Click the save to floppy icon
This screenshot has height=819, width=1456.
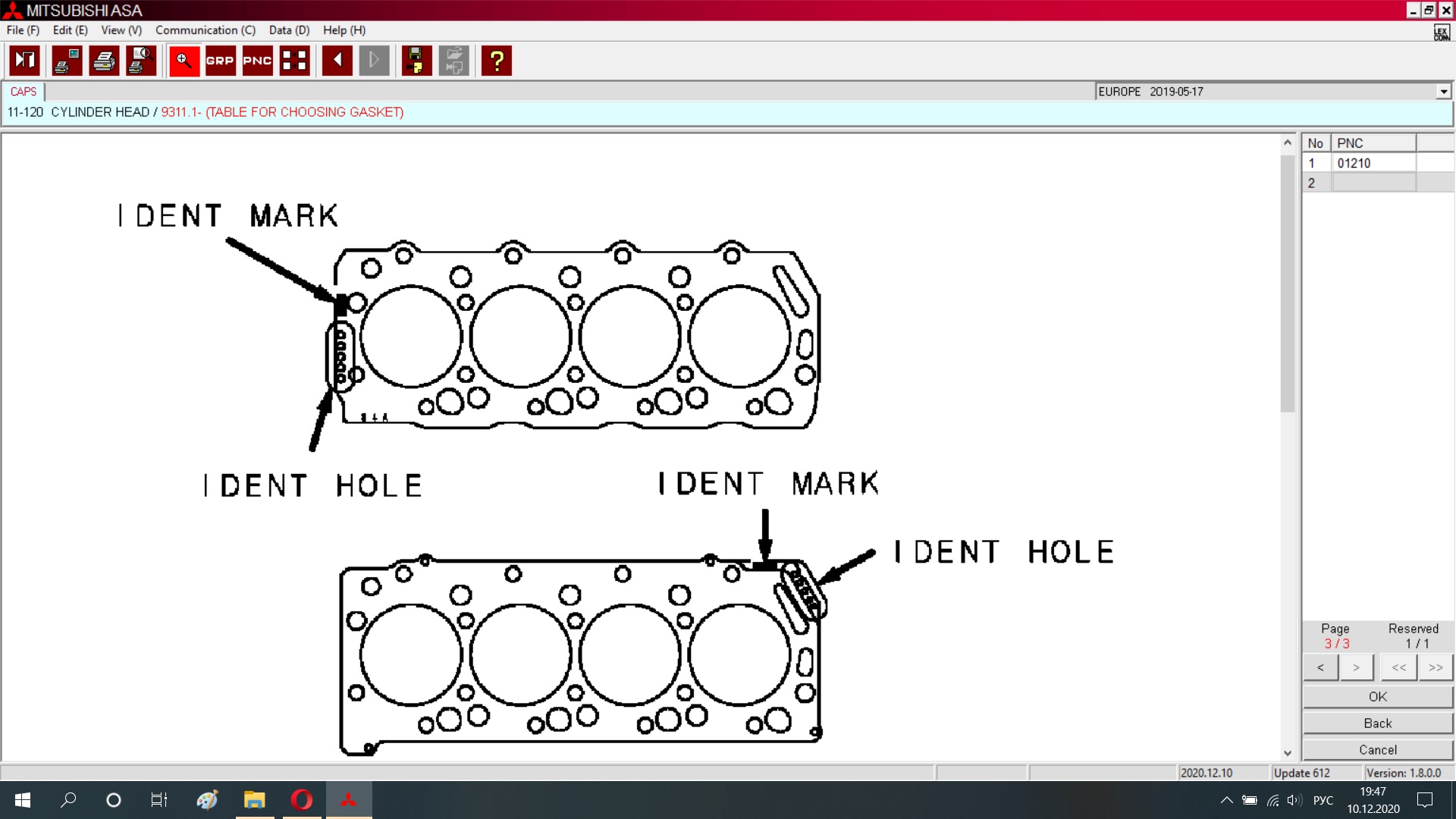coord(416,61)
